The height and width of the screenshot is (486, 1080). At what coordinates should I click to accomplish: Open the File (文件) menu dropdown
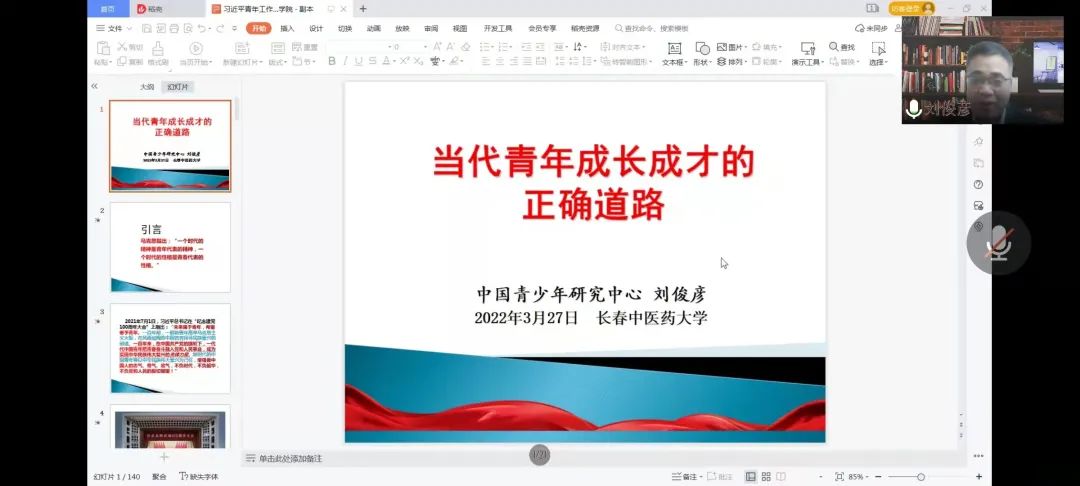pos(115,29)
